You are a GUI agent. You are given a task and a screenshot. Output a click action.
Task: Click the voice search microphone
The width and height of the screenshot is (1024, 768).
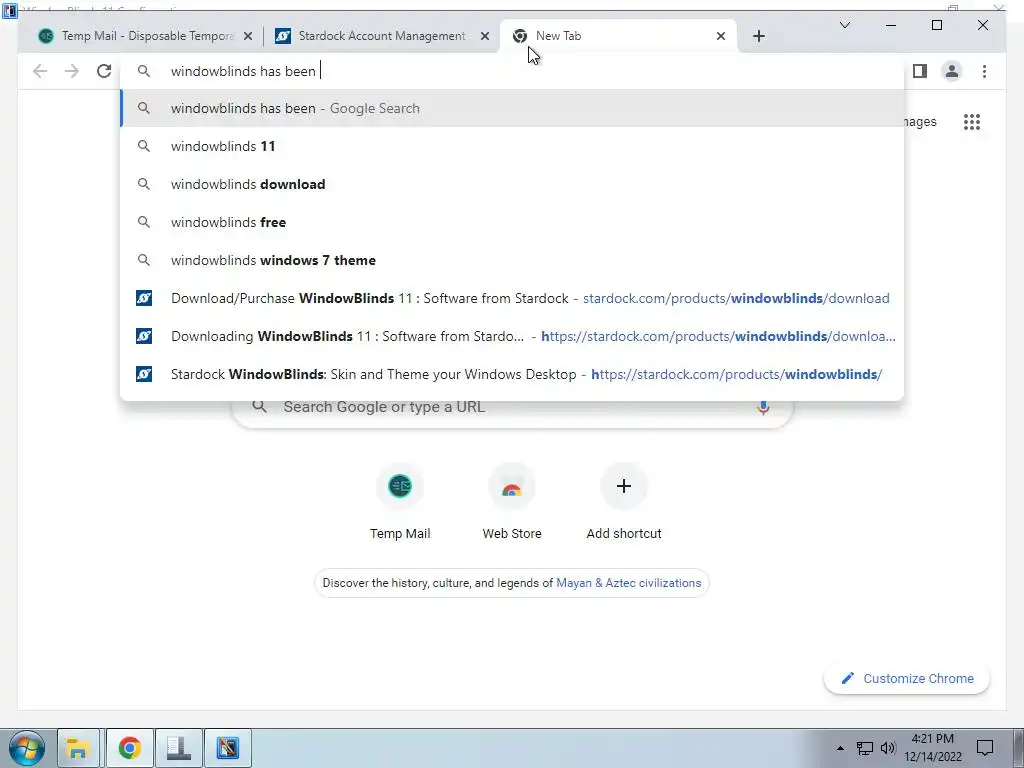(763, 407)
